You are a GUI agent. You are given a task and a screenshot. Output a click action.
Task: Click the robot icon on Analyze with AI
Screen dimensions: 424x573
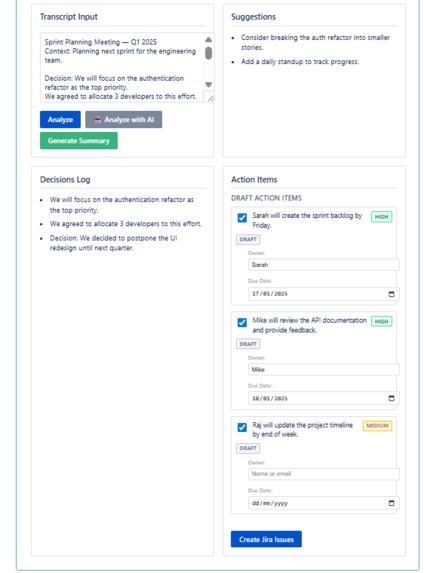click(x=98, y=120)
